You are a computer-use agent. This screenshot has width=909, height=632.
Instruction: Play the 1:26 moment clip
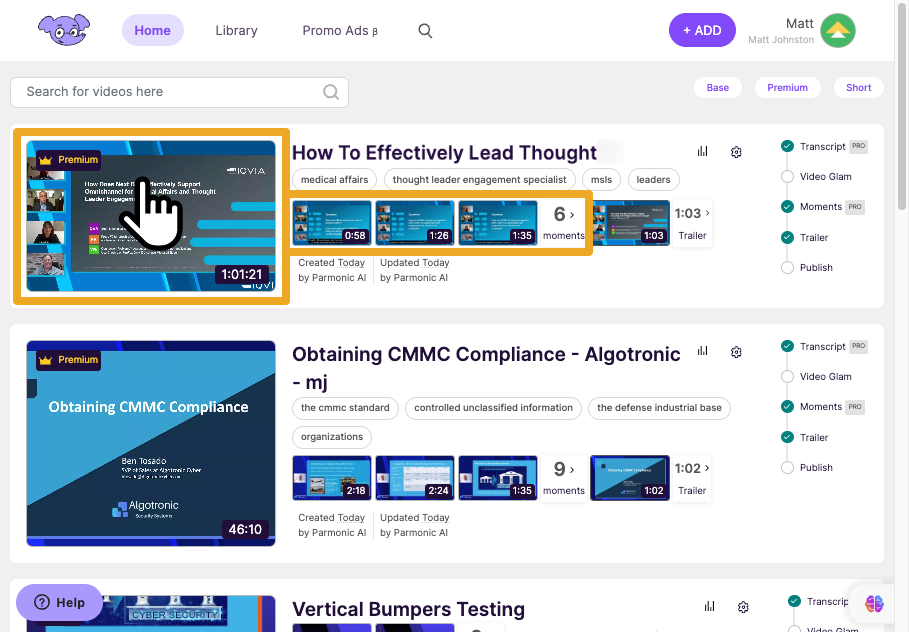tap(414, 223)
